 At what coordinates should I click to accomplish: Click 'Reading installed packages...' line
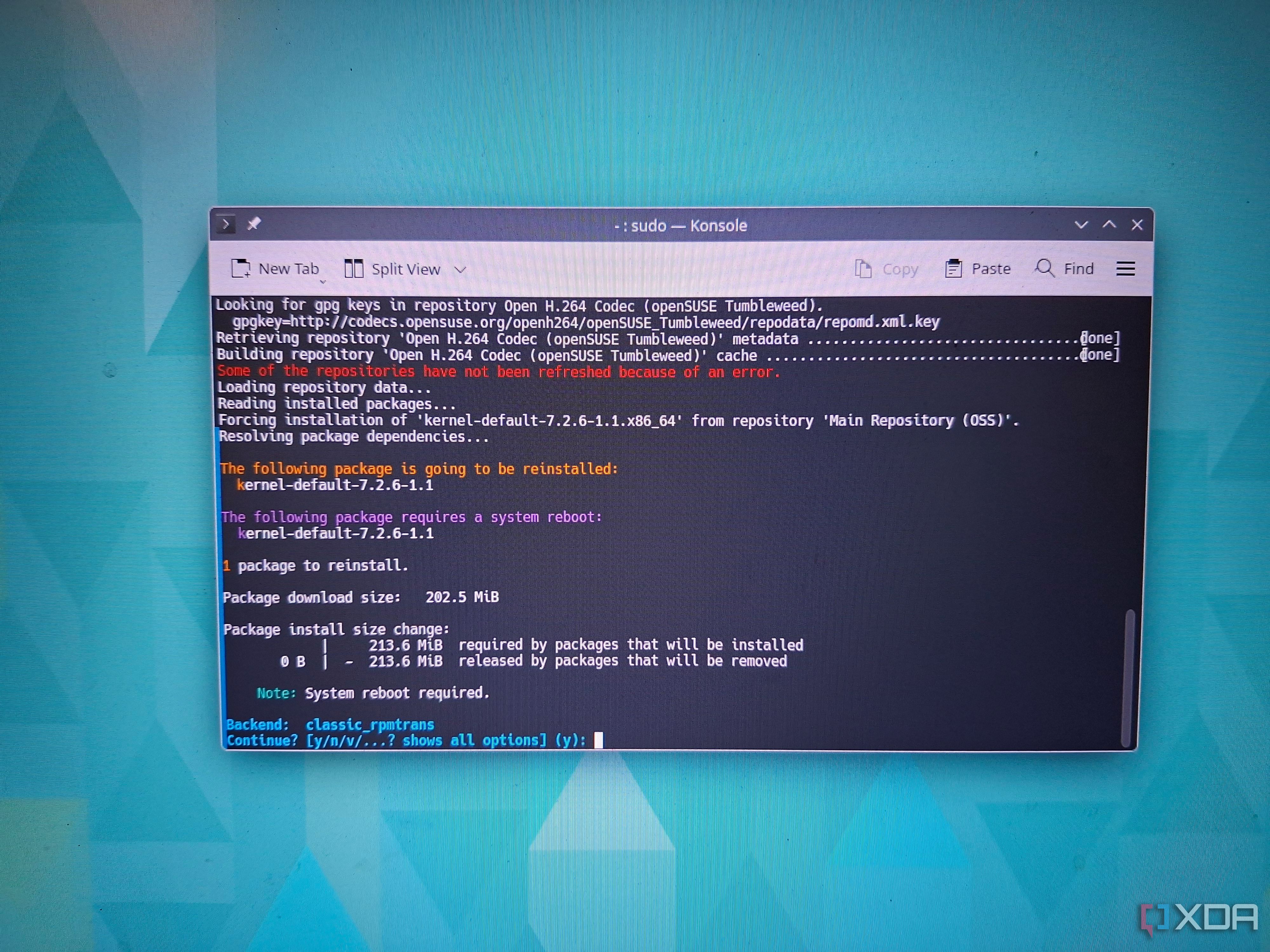click(337, 404)
